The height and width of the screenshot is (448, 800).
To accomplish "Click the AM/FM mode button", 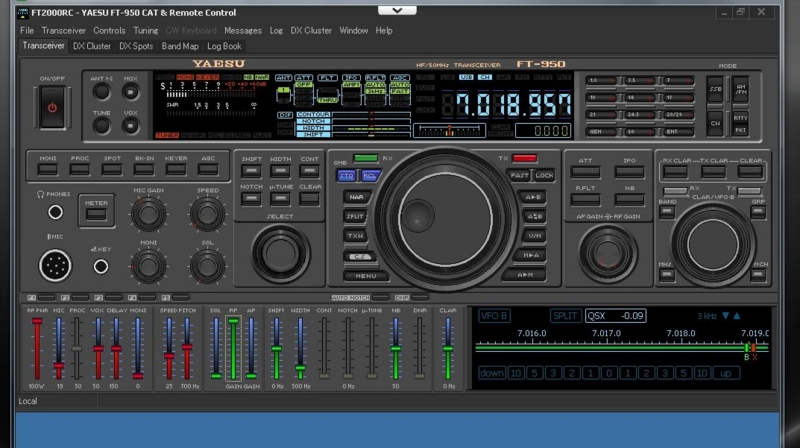I will click(741, 89).
